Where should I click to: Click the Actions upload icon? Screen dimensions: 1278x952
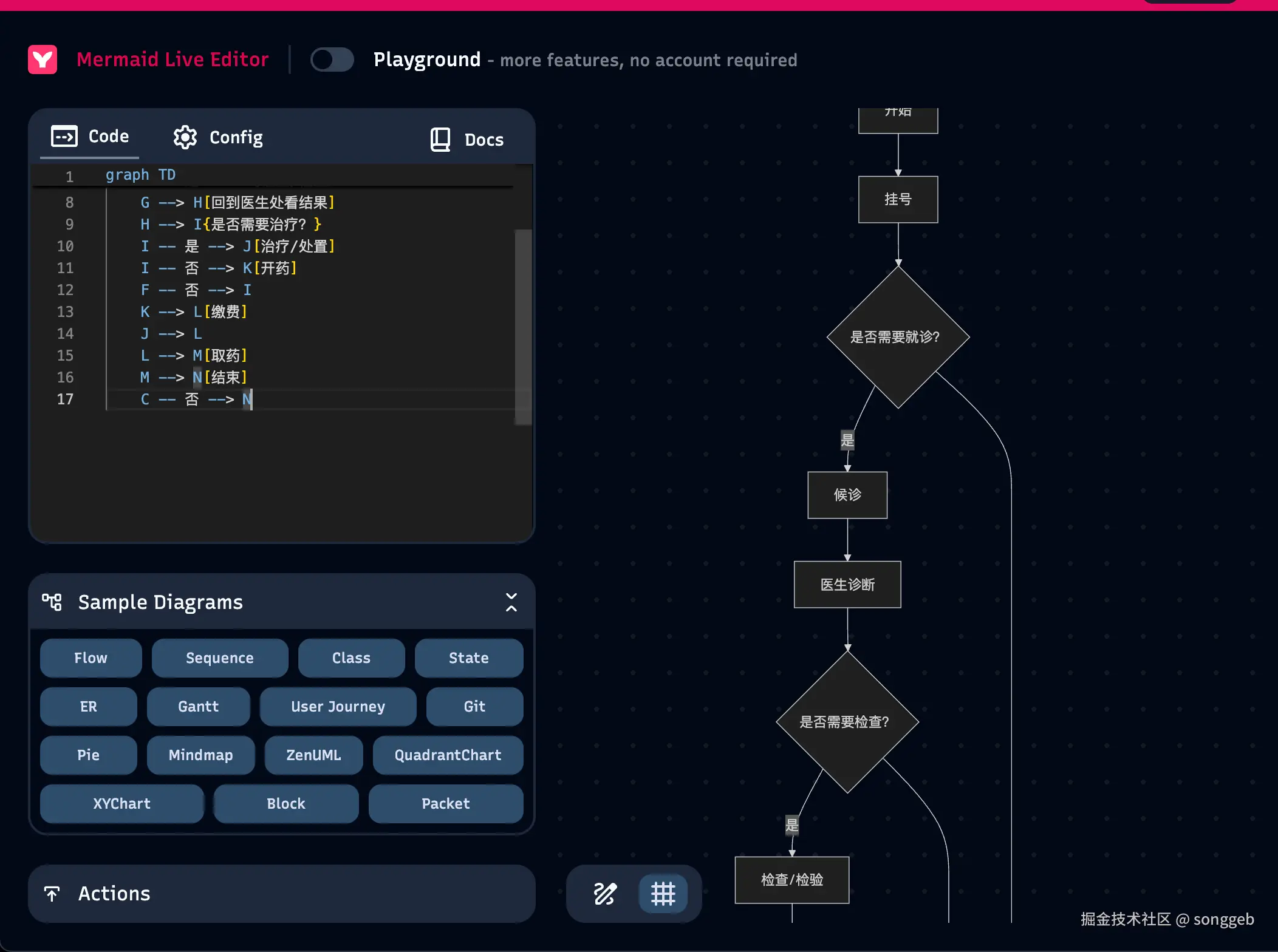click(52, 893)
